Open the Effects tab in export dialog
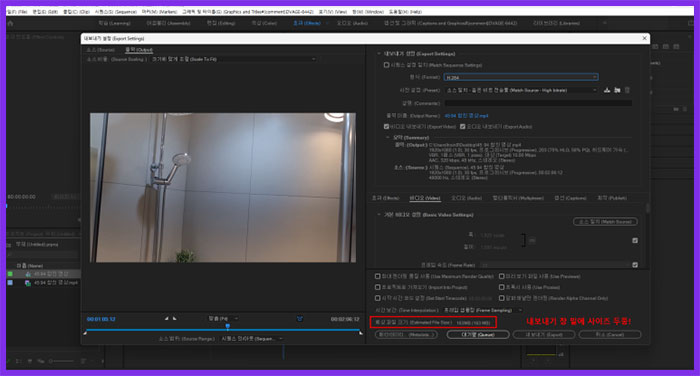Image resolution: width=700 pixels, height=376 pixels. click(385, 198)
